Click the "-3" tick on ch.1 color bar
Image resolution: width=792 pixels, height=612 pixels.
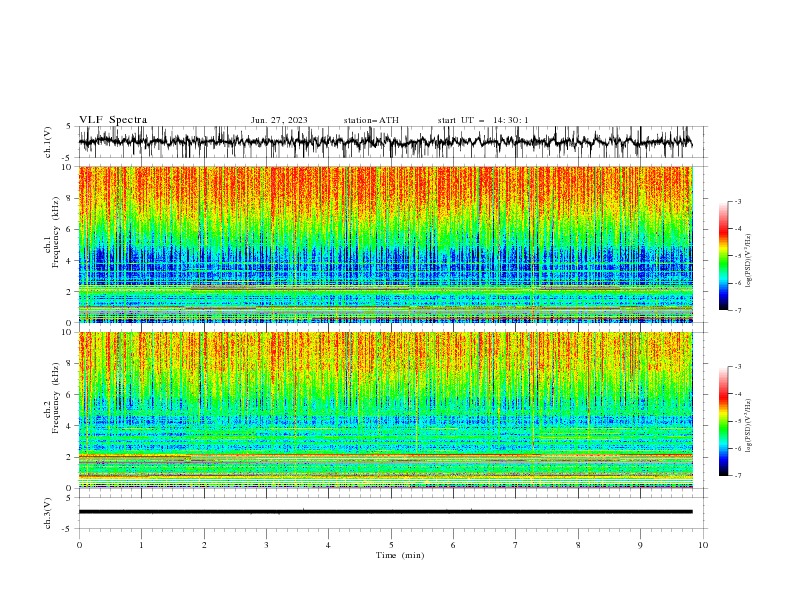point(737,201)
